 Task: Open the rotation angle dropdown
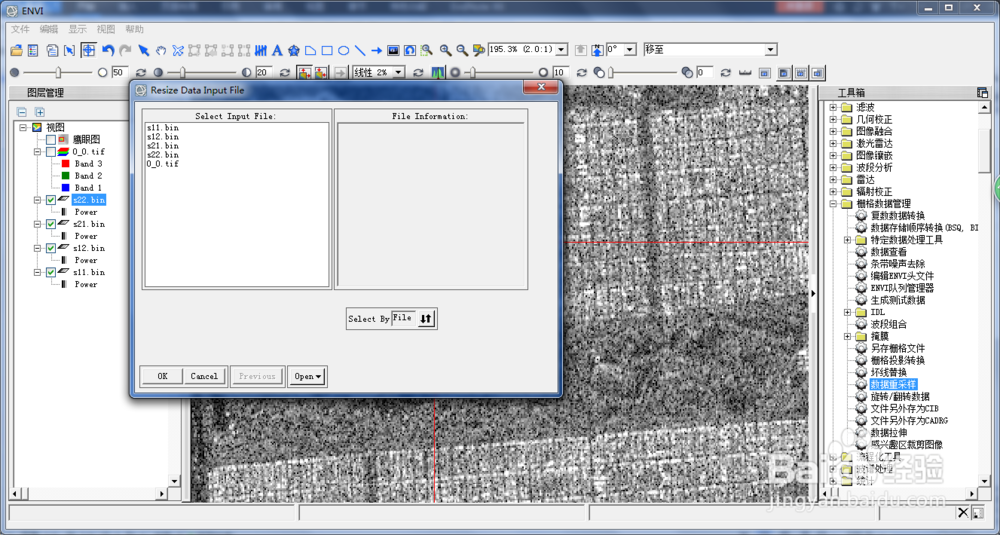coord(630,50)
